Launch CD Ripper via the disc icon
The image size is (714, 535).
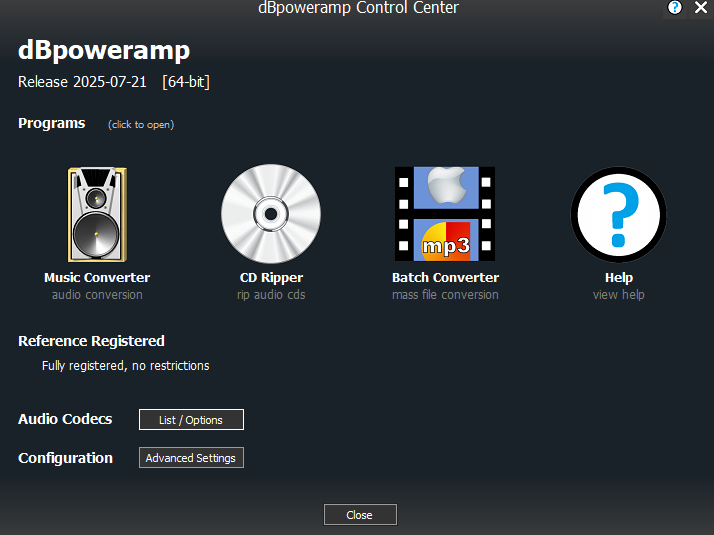click(x=271, y=214)
